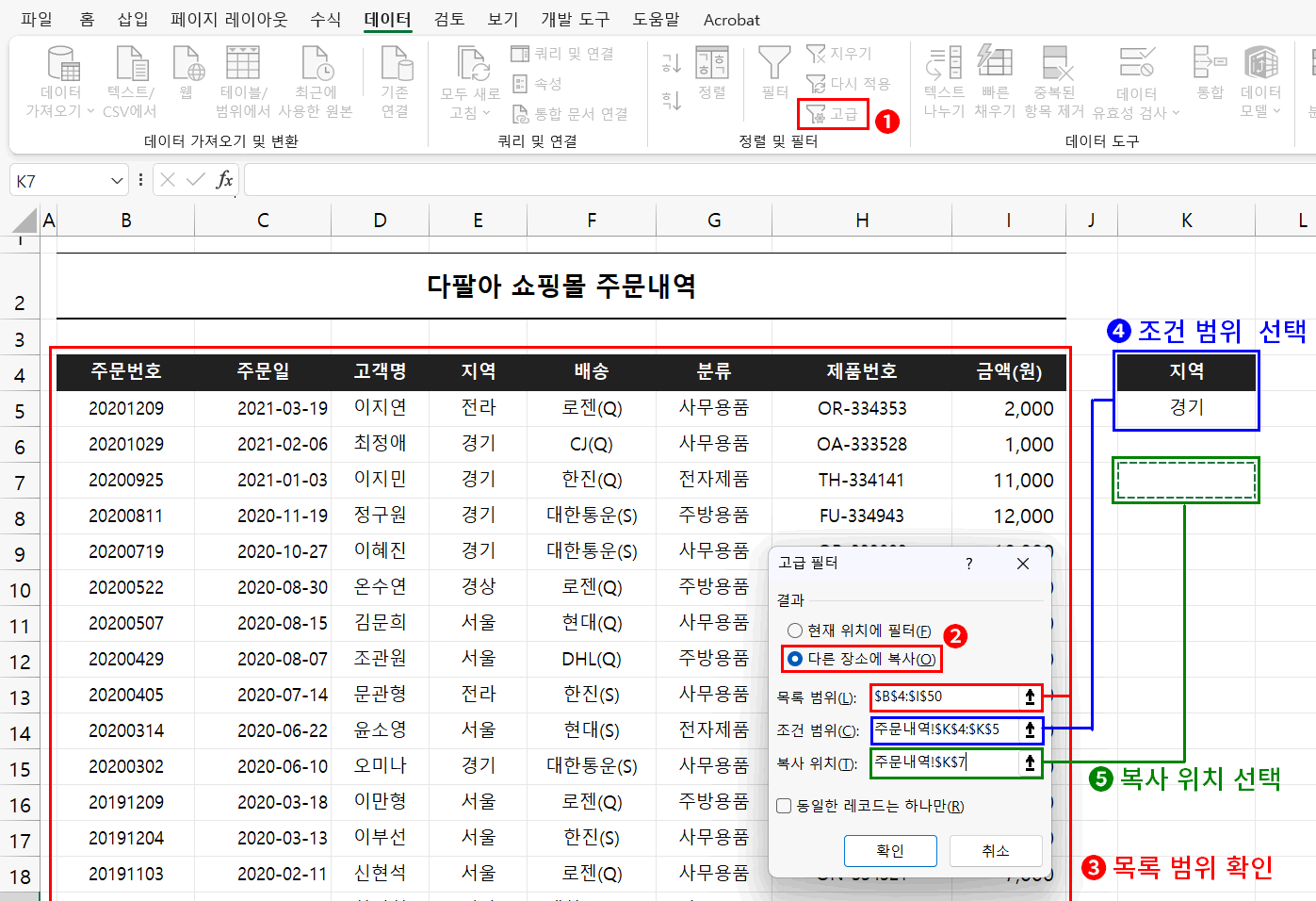Click the 웹 (From Web) icon
Viewport: 1316px width, 901px height.
tap(187, 63)
